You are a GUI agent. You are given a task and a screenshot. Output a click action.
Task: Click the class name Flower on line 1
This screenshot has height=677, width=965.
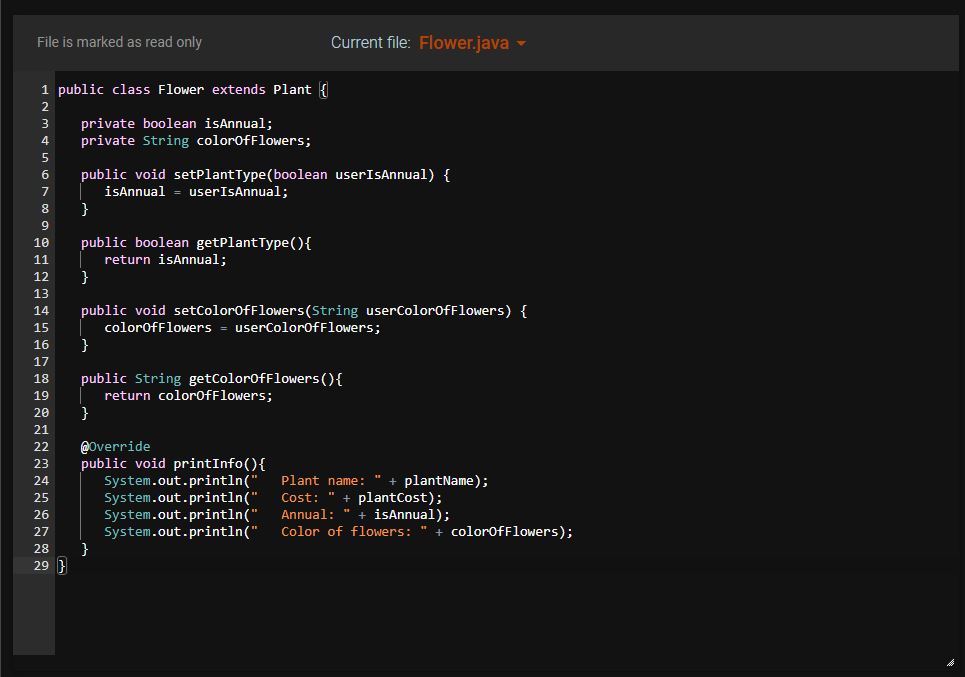coord(181,89)
